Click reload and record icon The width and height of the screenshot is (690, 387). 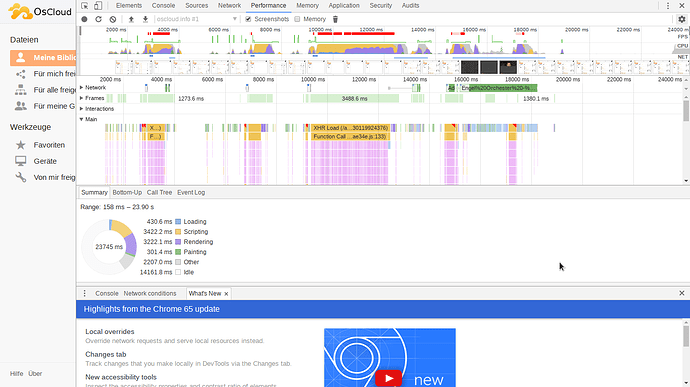pos(99,19)
